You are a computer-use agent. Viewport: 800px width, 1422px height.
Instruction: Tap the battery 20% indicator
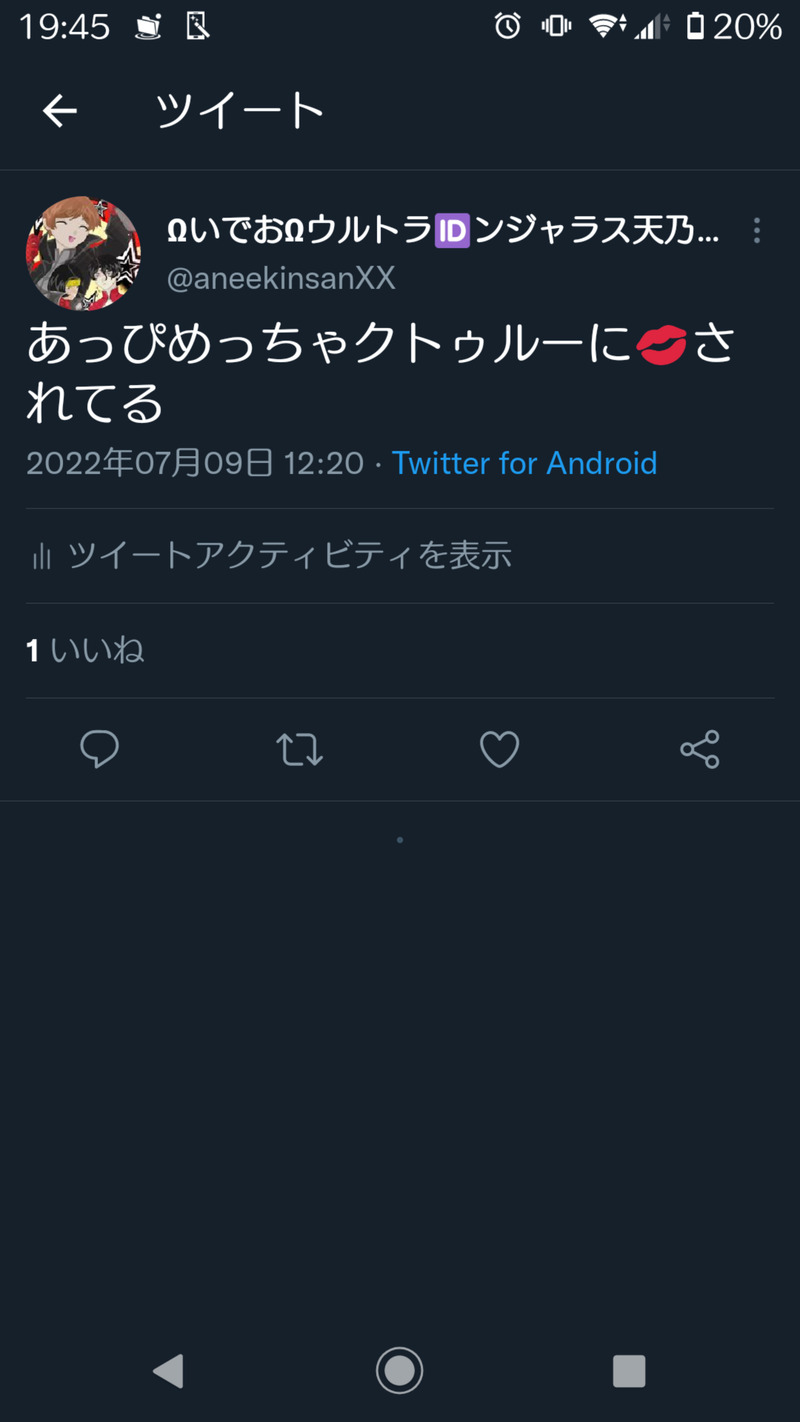(733, 27)
